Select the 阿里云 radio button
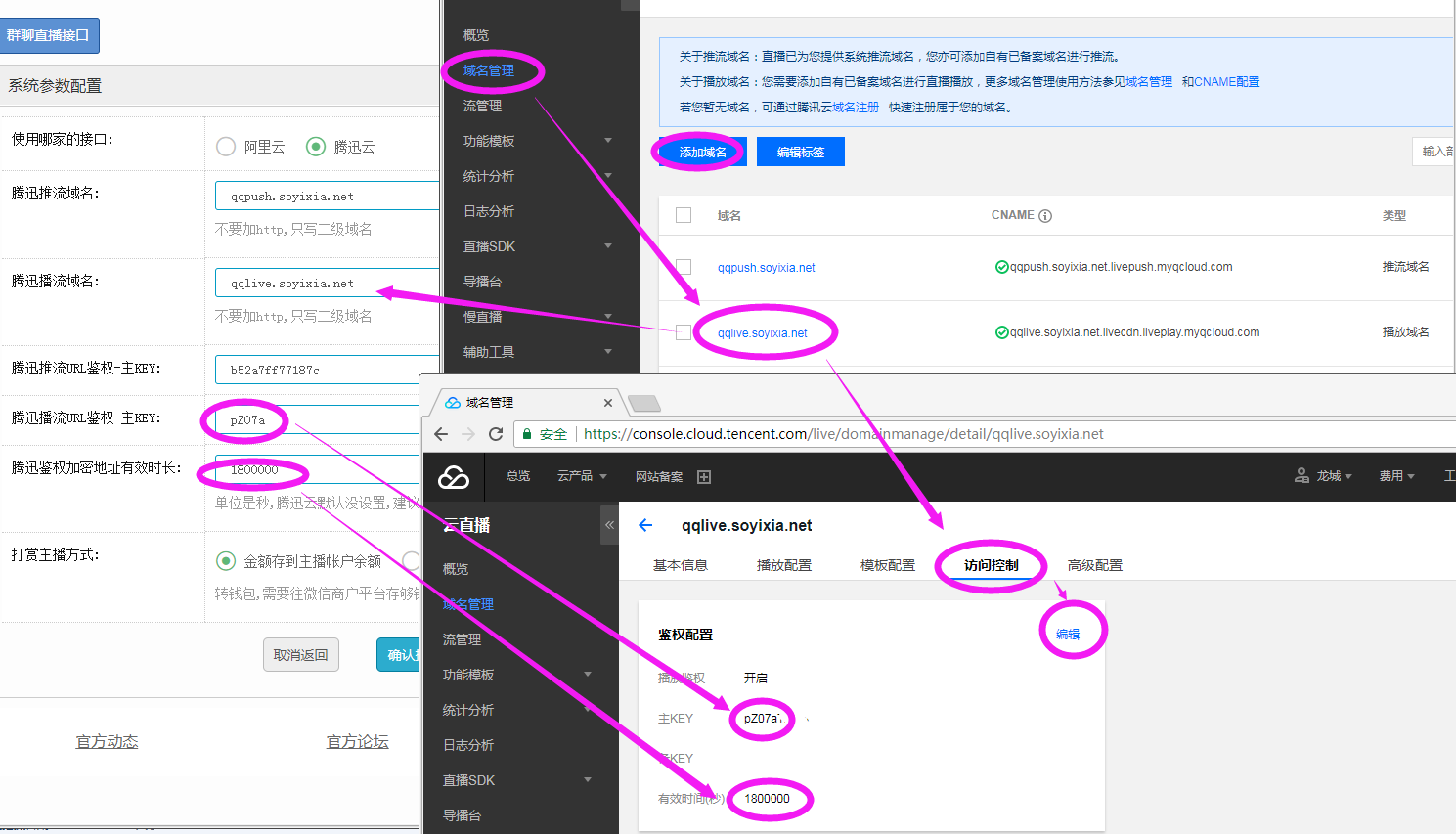Screen dimensions: 1456x834 [x=226, y=147]
